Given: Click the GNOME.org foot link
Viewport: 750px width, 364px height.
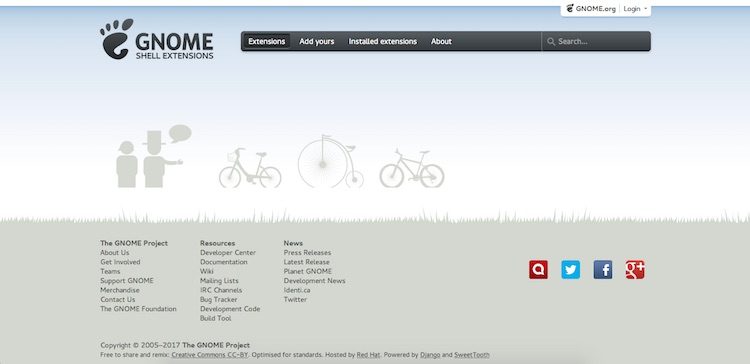Looking at the screenshot, I should 591,9.
